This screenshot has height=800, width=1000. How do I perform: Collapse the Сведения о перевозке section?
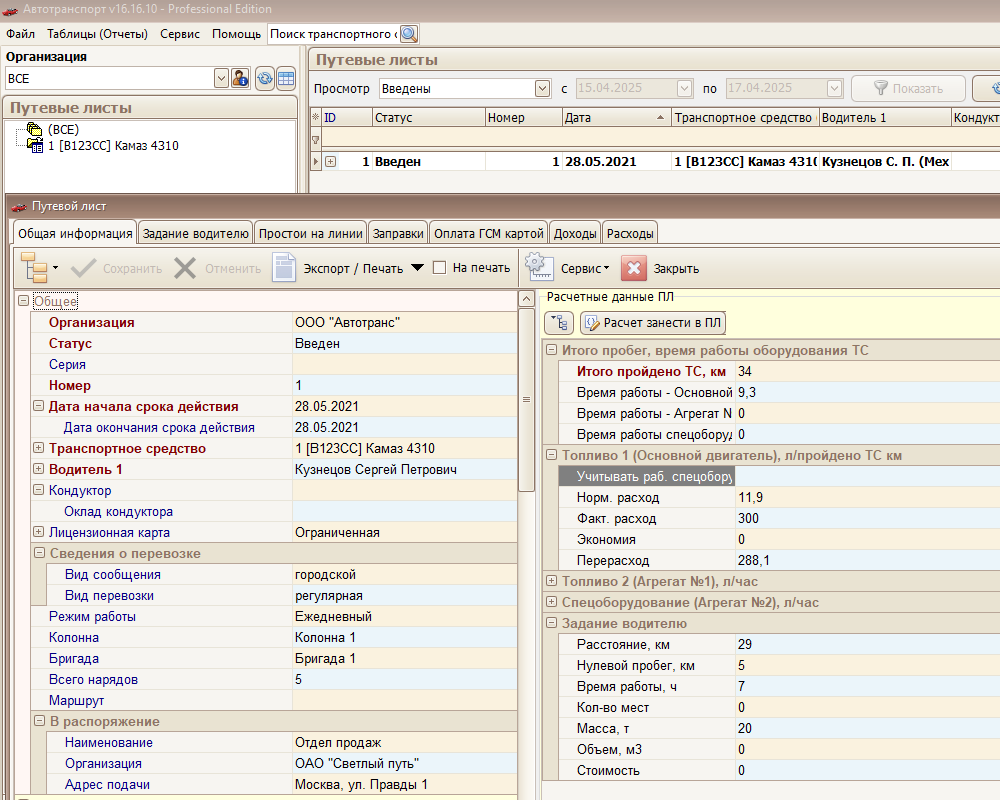coord(39,553)
